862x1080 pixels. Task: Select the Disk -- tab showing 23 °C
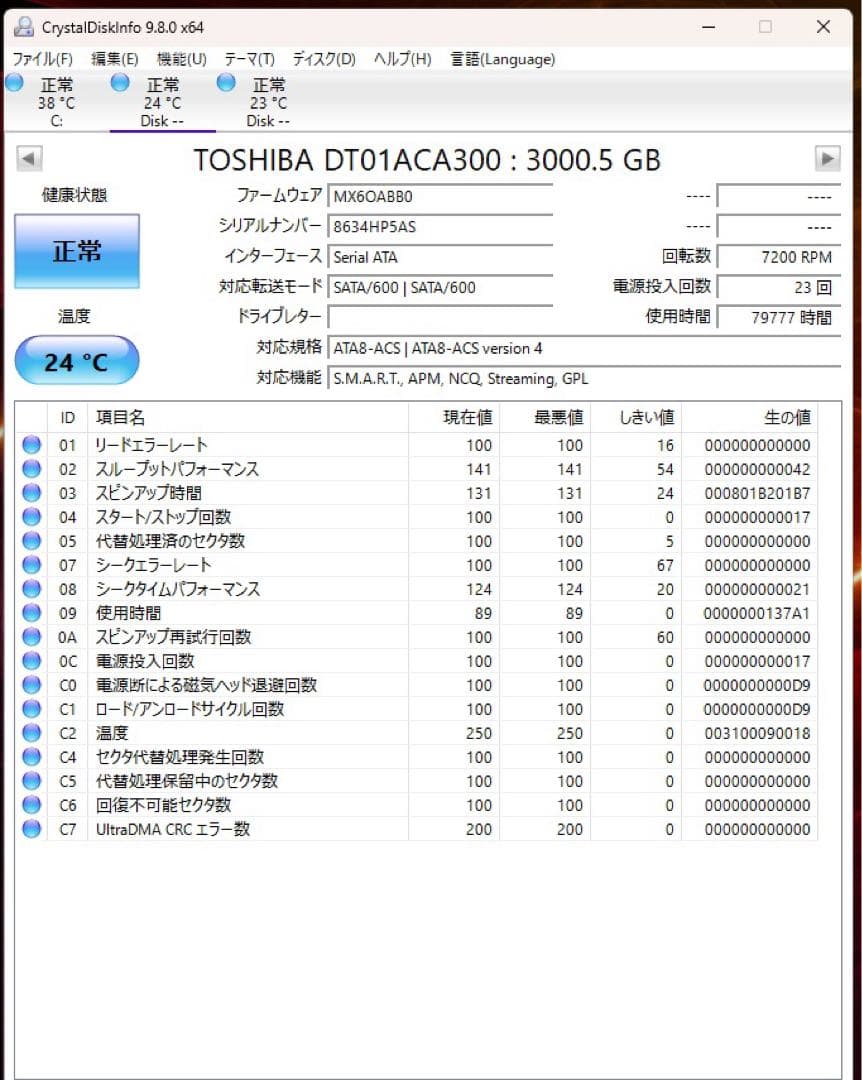269,102
